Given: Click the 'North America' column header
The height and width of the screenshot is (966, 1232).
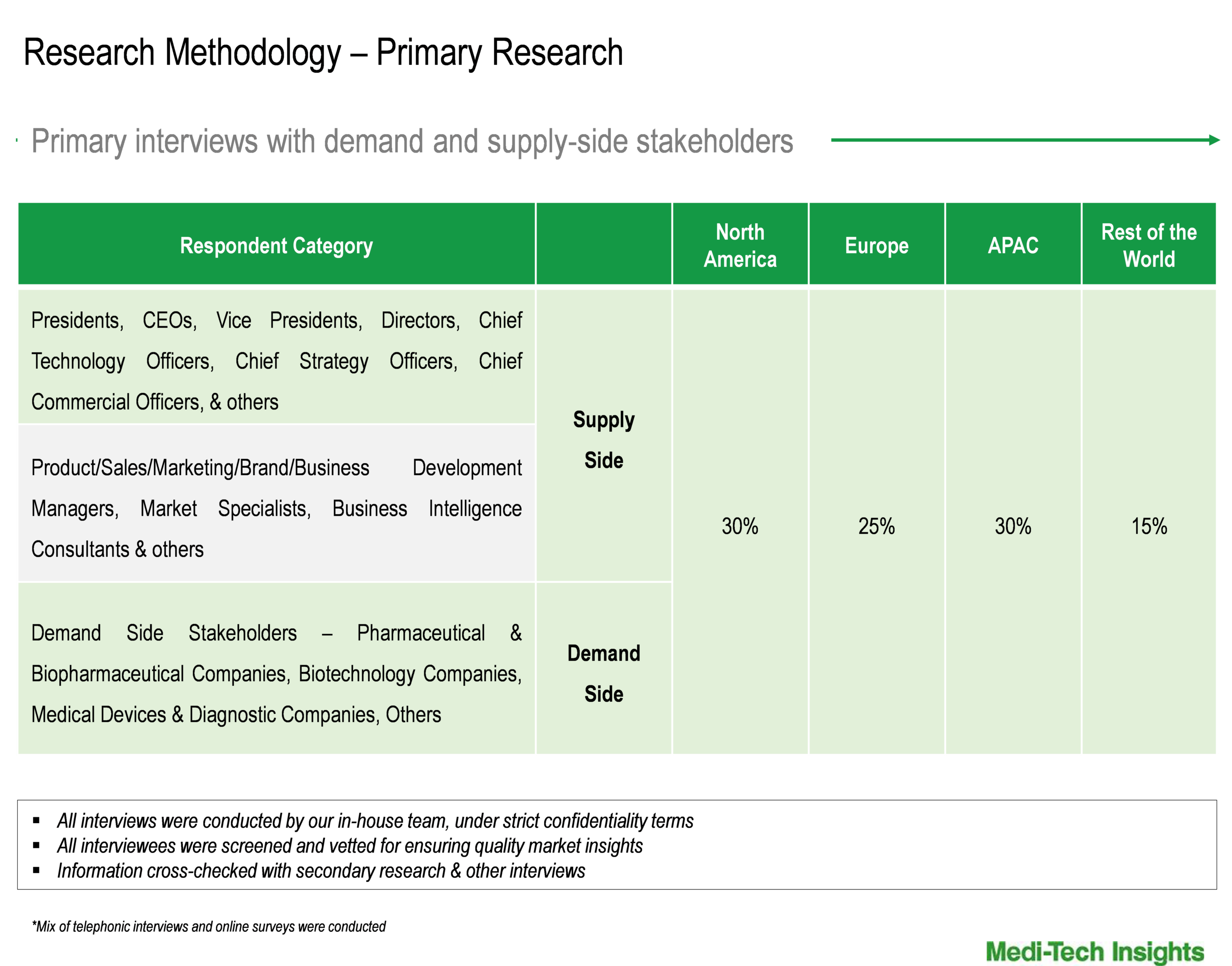Looking at the screenshot, I should (x=740, y=244).
